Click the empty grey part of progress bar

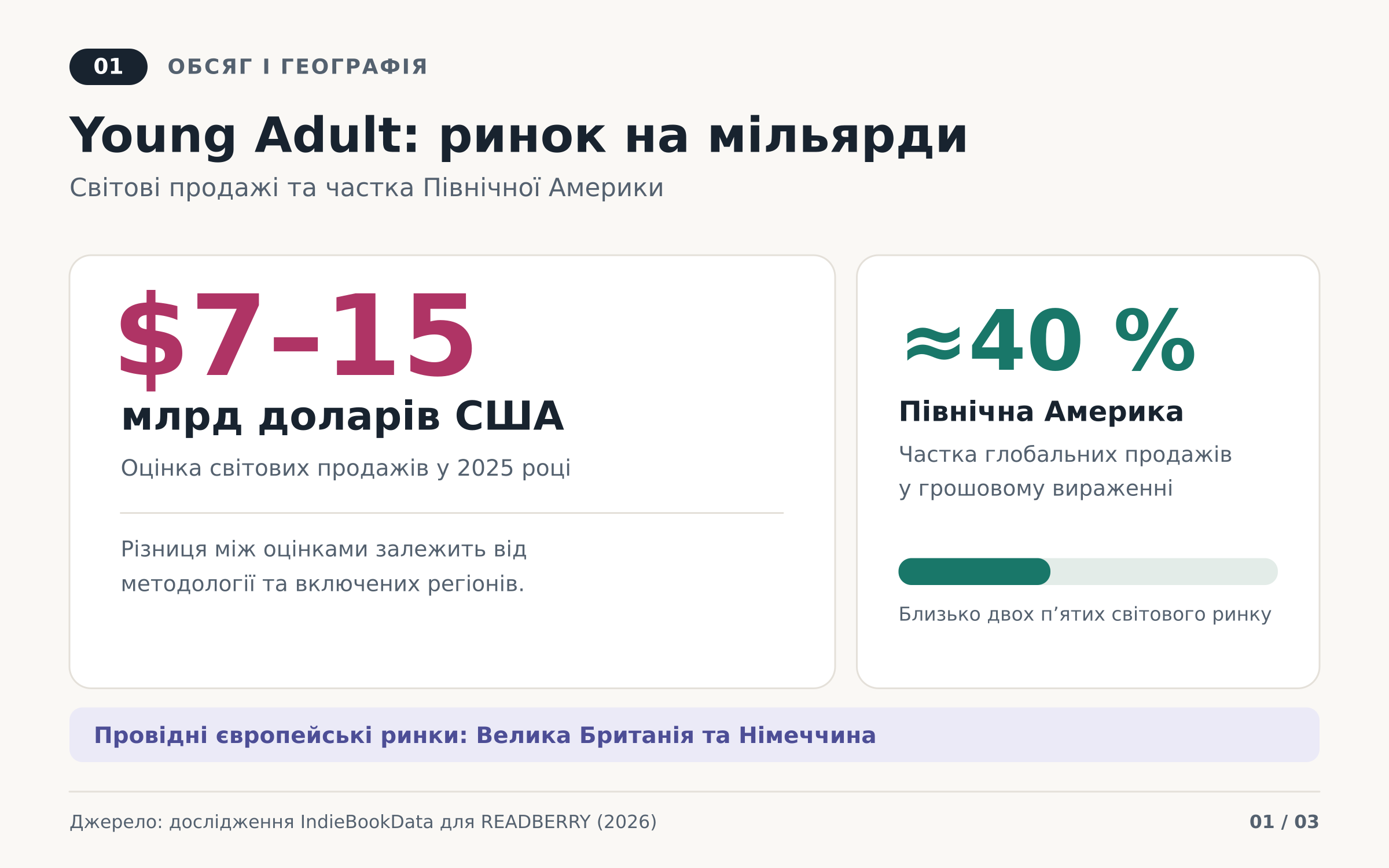[1164, 572]
